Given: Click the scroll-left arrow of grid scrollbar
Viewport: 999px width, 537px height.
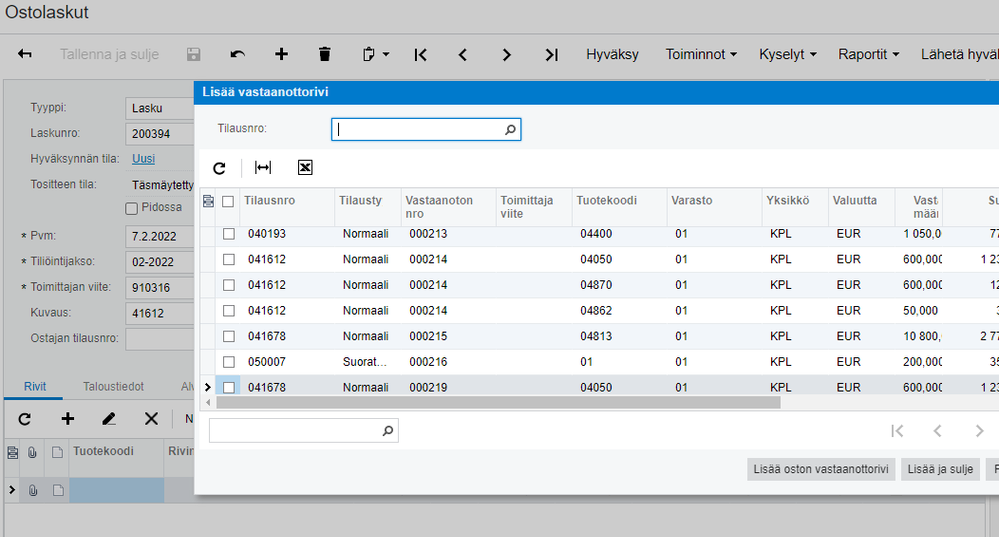Looking at the screenshot, I should coord(208,403).
